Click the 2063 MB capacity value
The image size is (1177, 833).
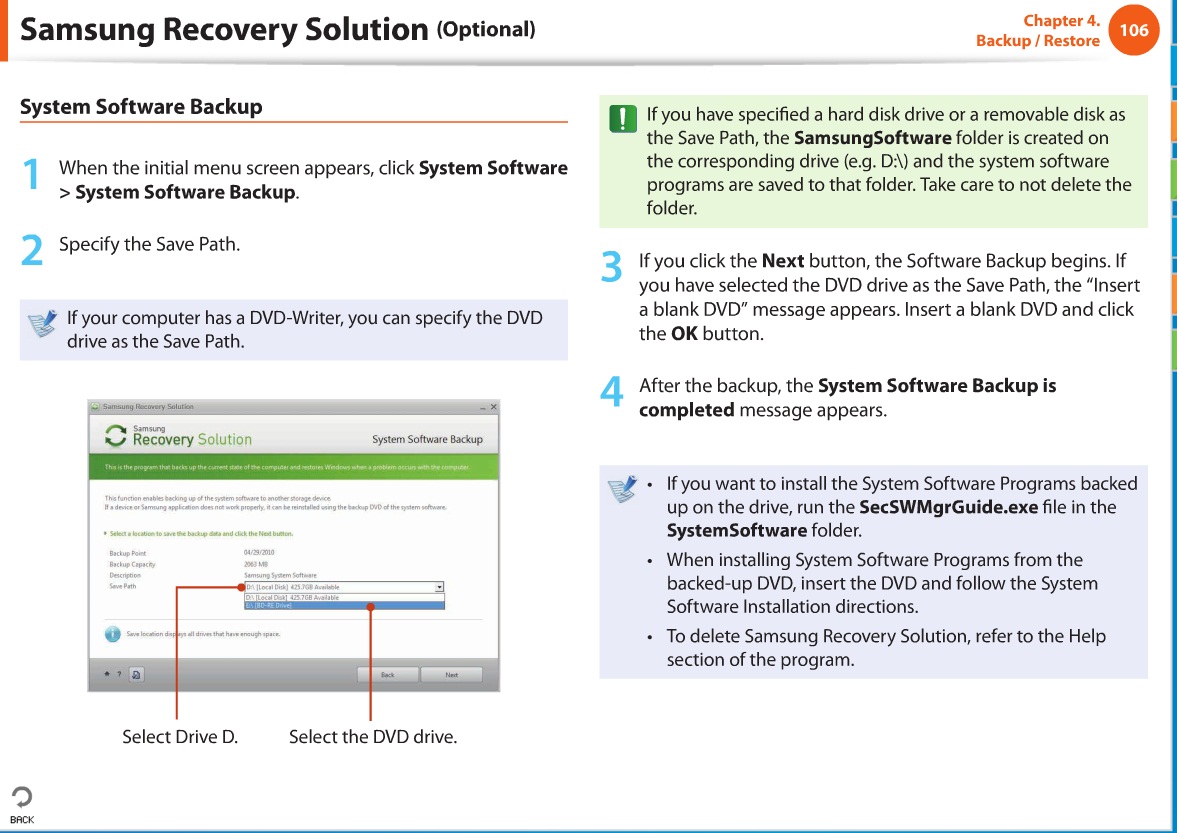(256, 564)
